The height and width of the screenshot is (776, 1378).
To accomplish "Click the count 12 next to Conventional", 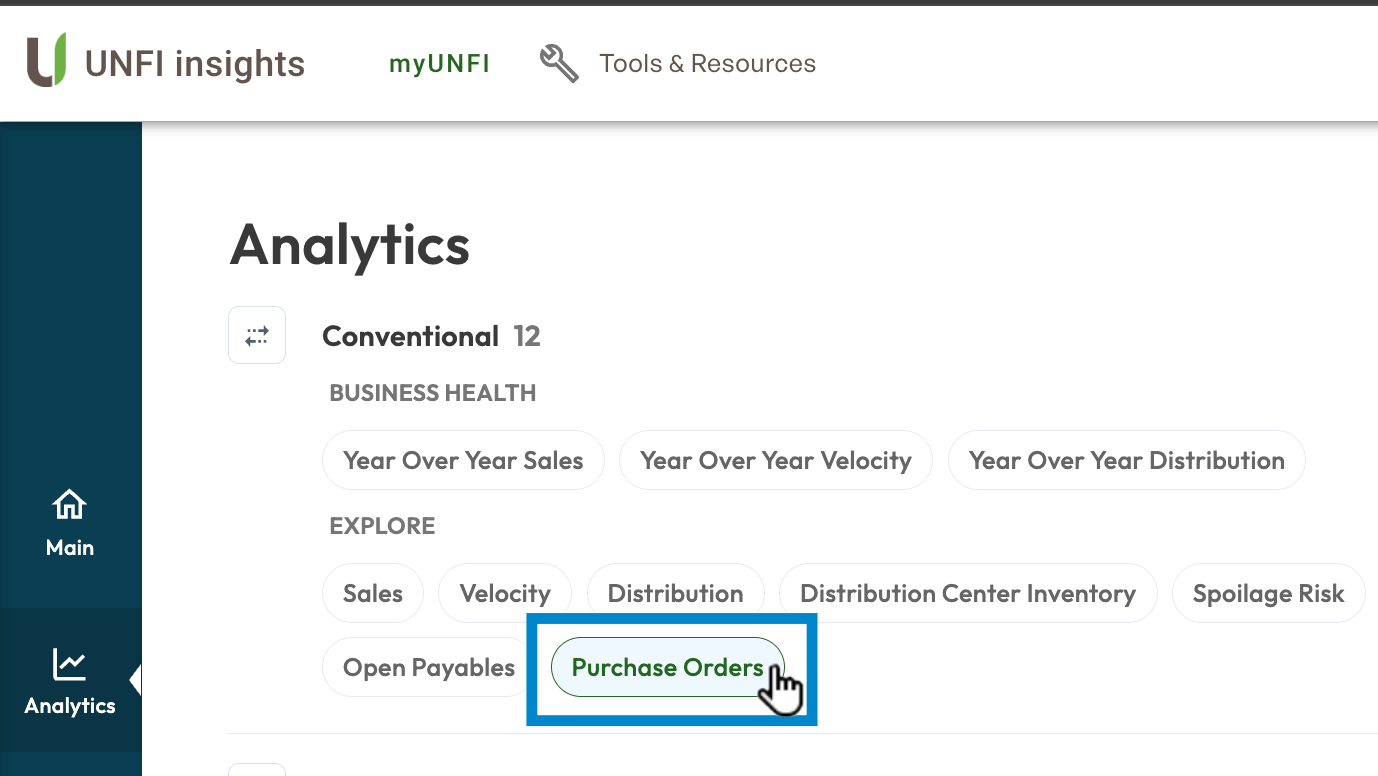I will 527,336.
